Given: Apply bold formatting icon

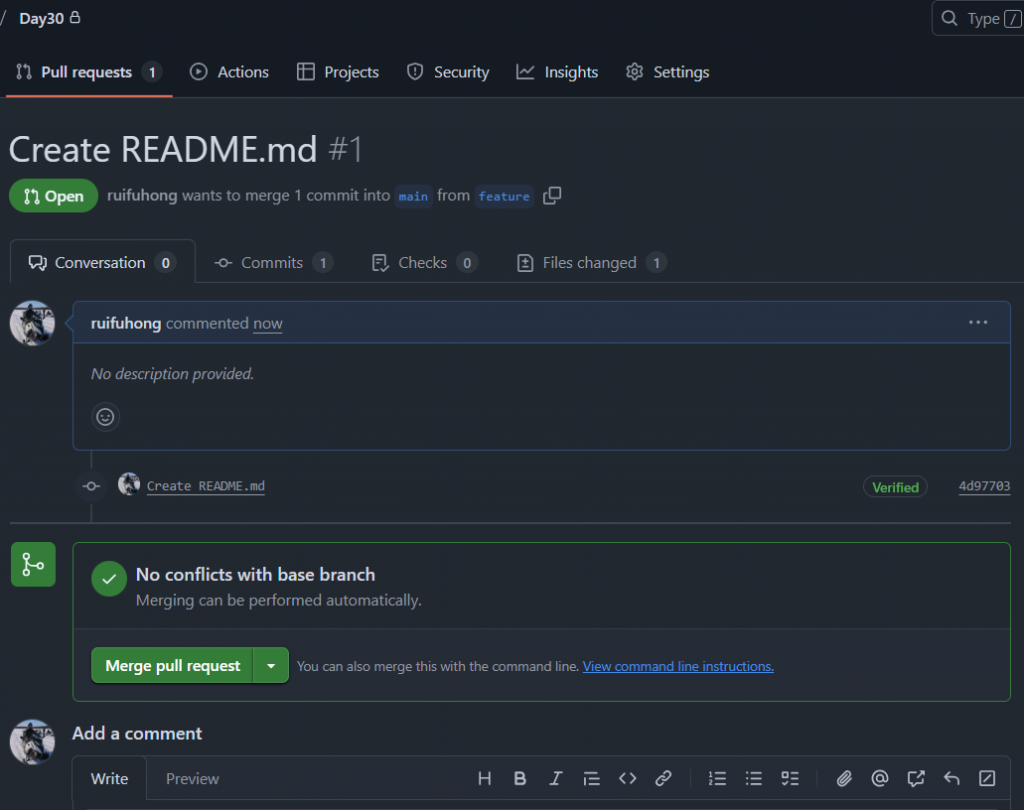Looking at the screenshot, I should 520,779.
